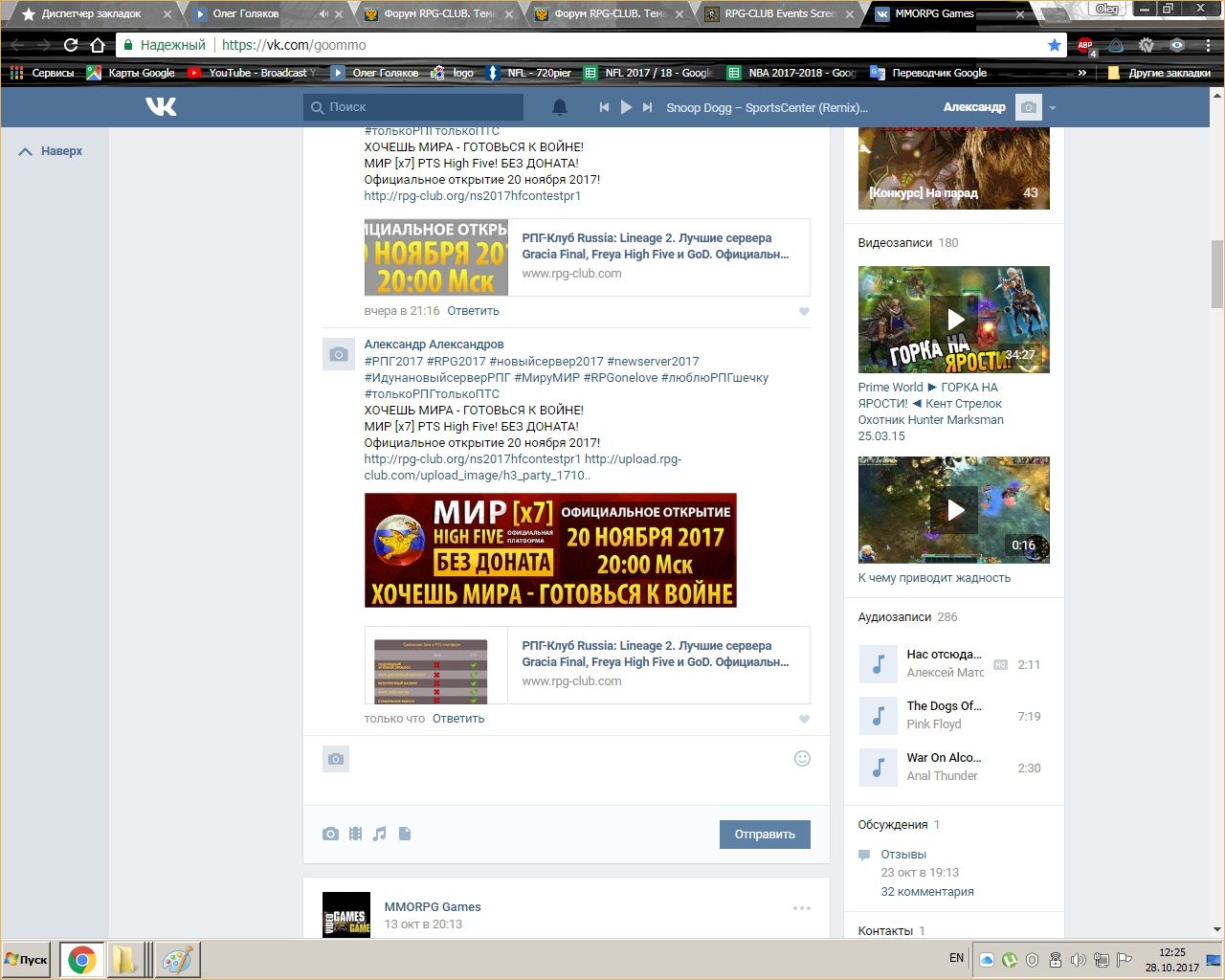The height and width of the screenshot is (980, 1225).
Task: Open the Александр profile menu arrow
Action: pos(1052,108)
